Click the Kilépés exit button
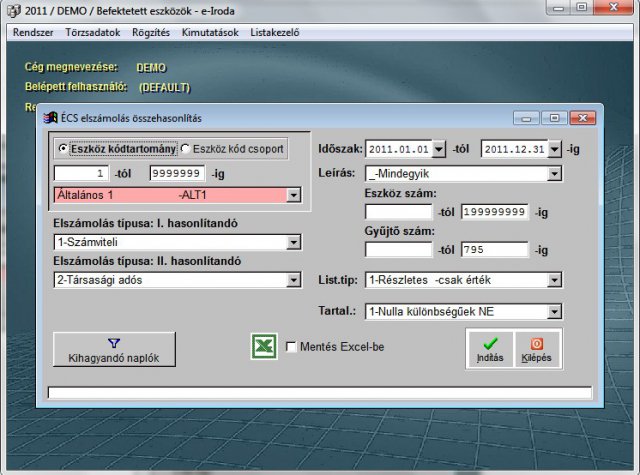Image resolution: width=640 pixels, height=475 pixels. [x=536, y=349]
